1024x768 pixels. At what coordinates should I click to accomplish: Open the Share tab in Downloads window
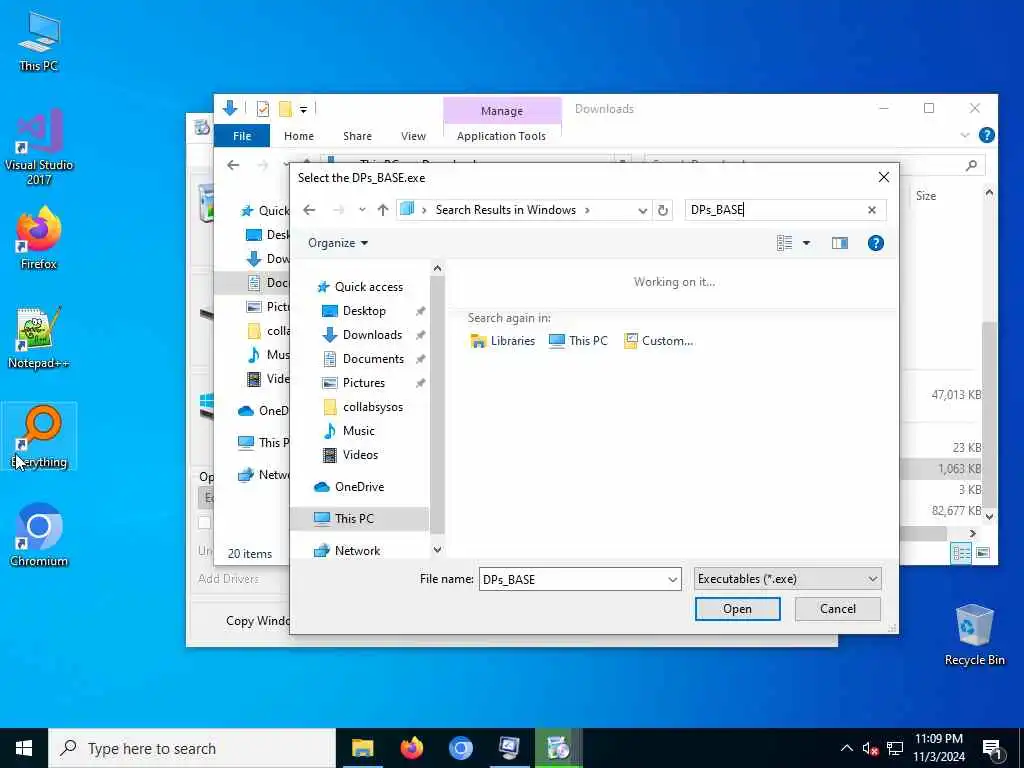357,136
